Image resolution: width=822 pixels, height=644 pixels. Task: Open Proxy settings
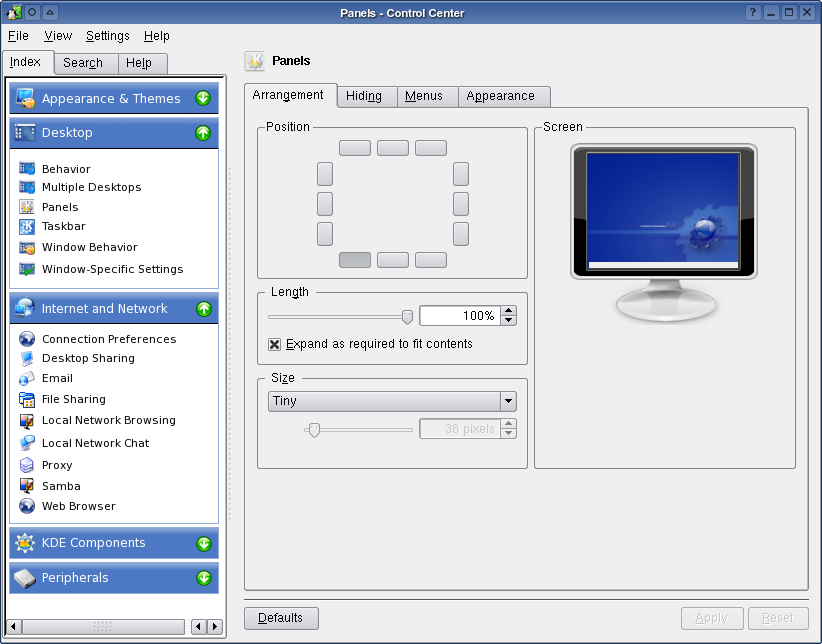[x=58, y=464]
